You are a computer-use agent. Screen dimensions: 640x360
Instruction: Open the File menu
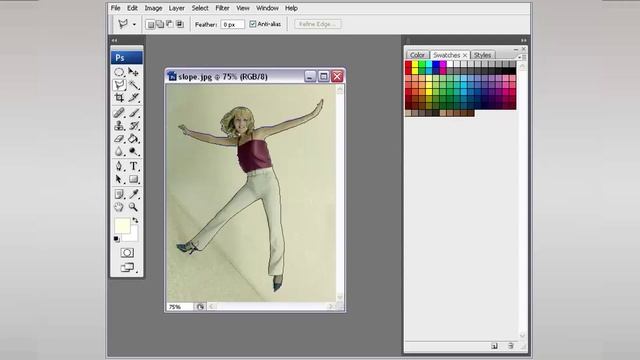[x=116, y=8]
